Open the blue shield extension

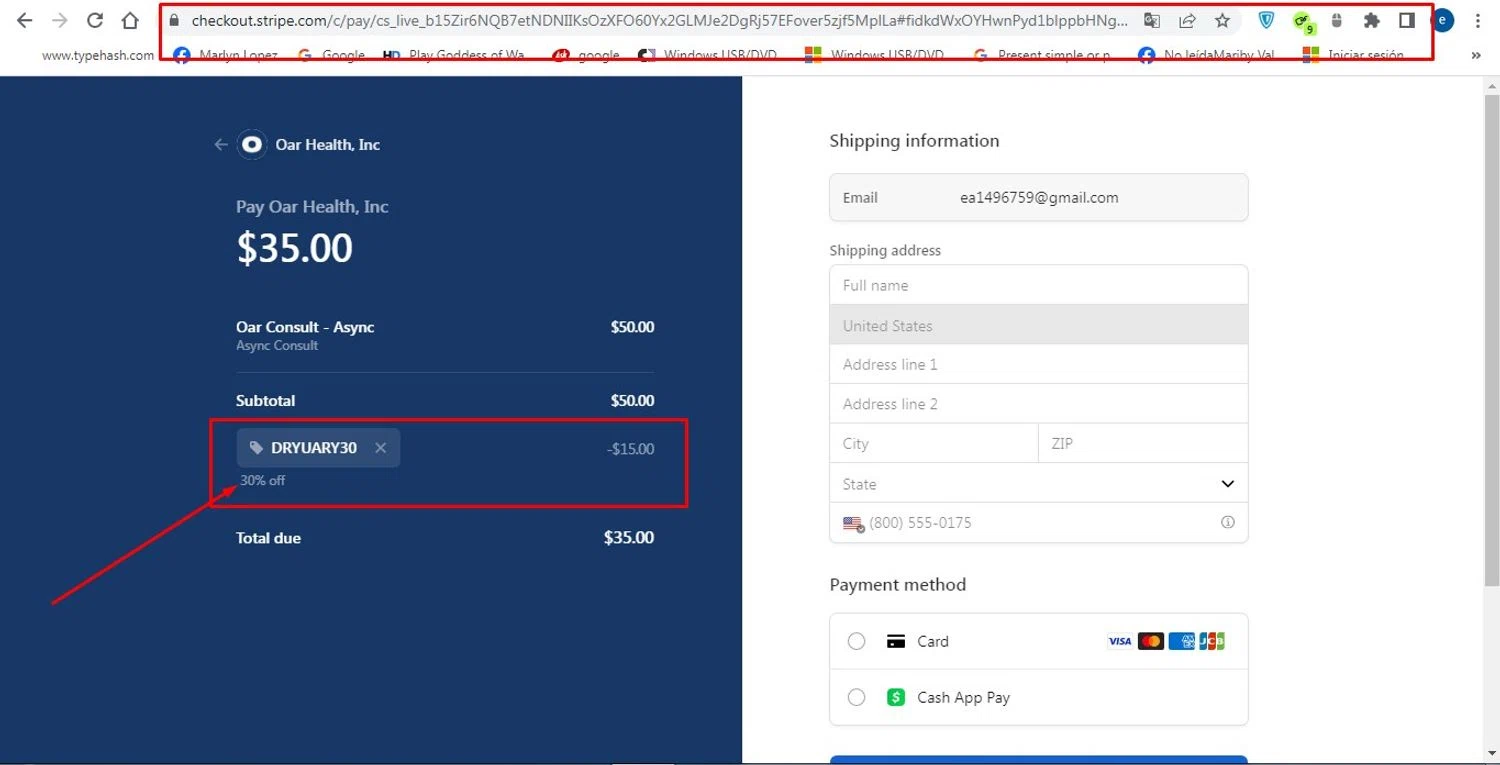1266,20
